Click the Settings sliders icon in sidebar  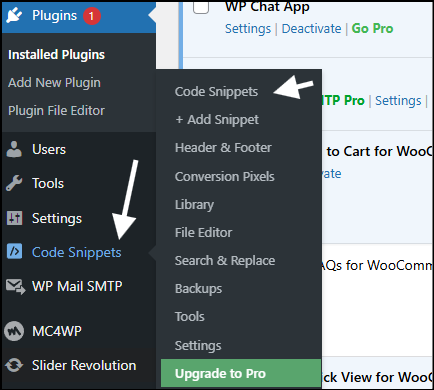14,218
